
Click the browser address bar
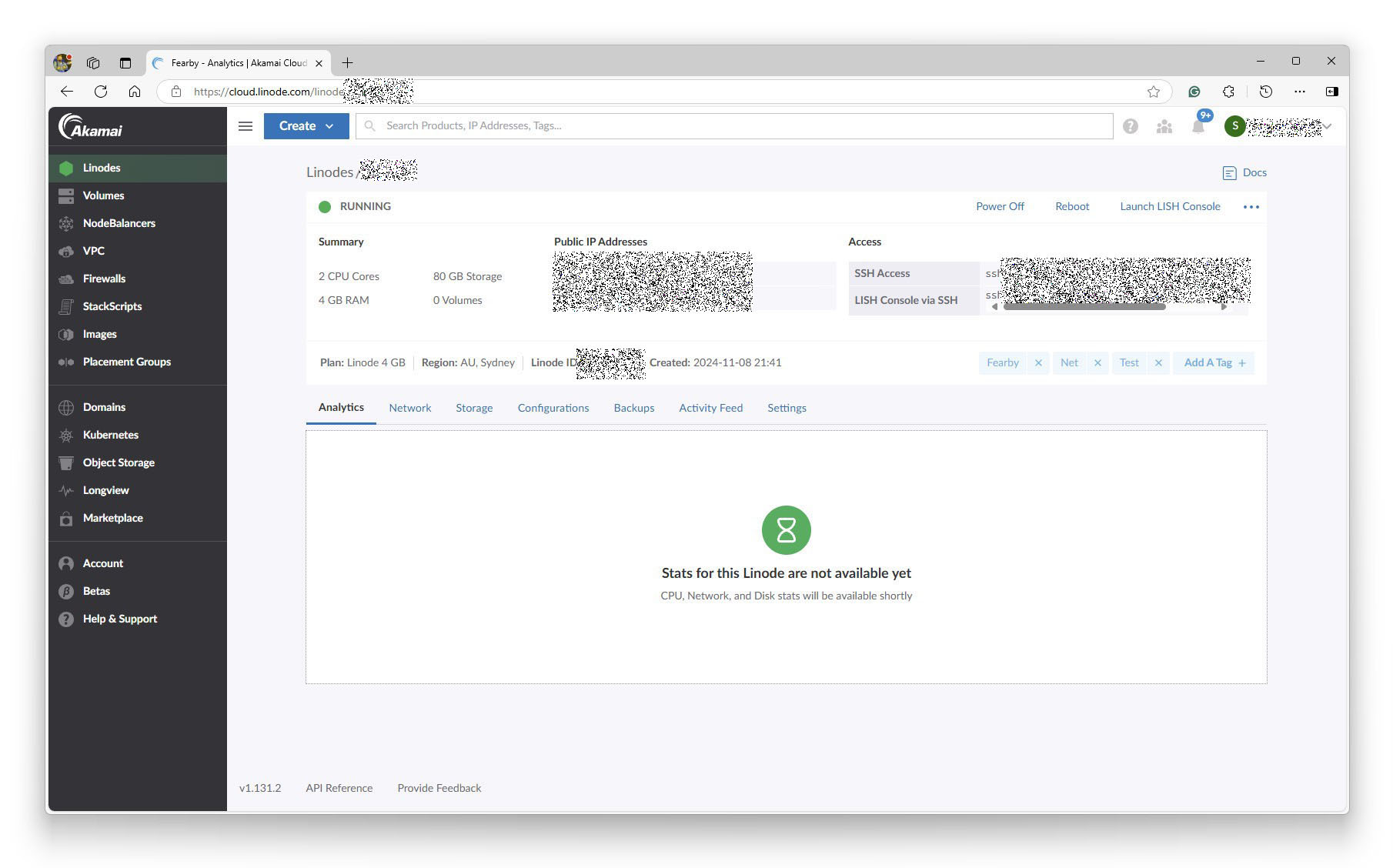[664, 92]
